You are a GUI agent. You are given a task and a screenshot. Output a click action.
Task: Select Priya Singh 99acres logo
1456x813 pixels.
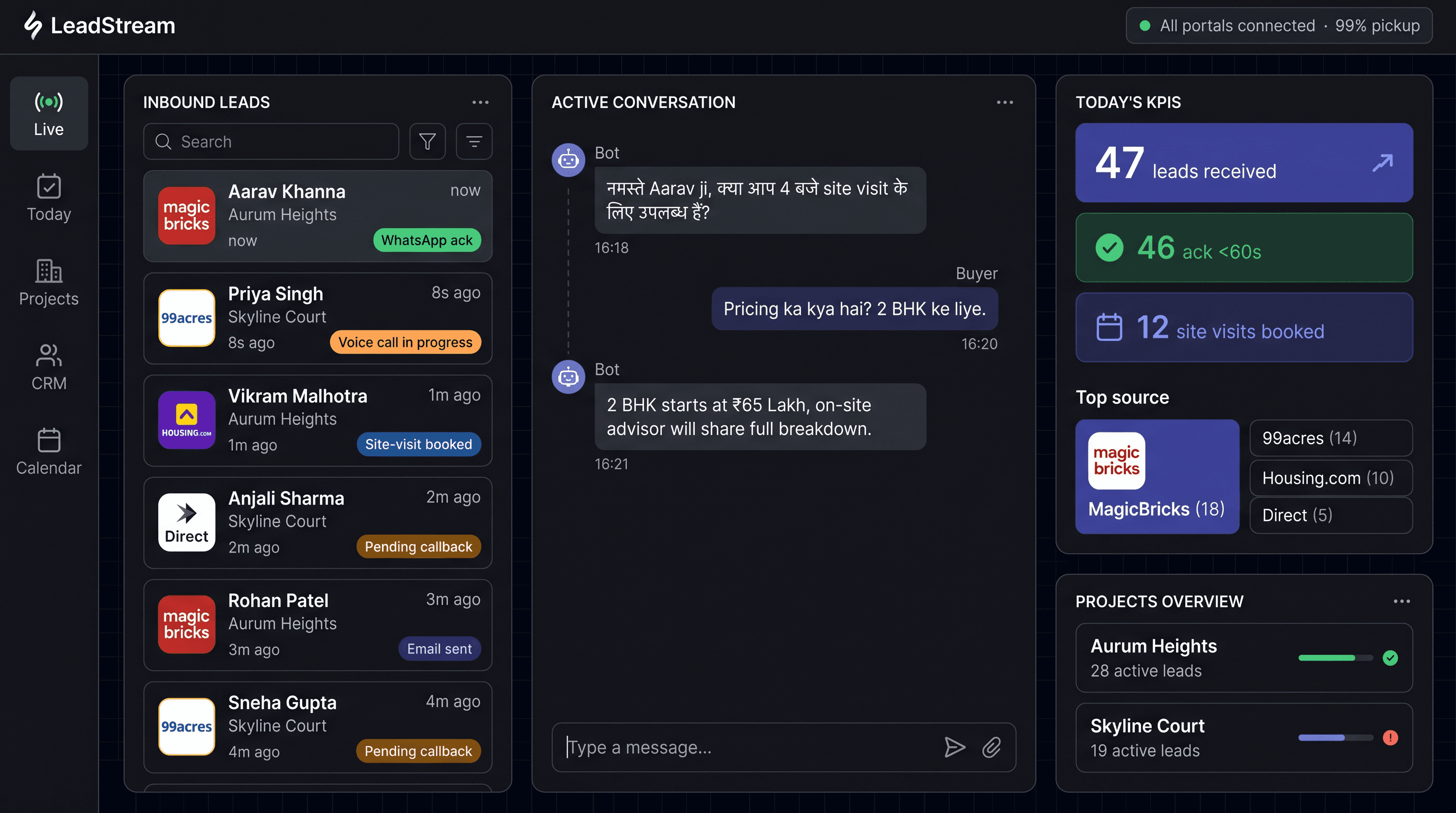tap(187, 318)
